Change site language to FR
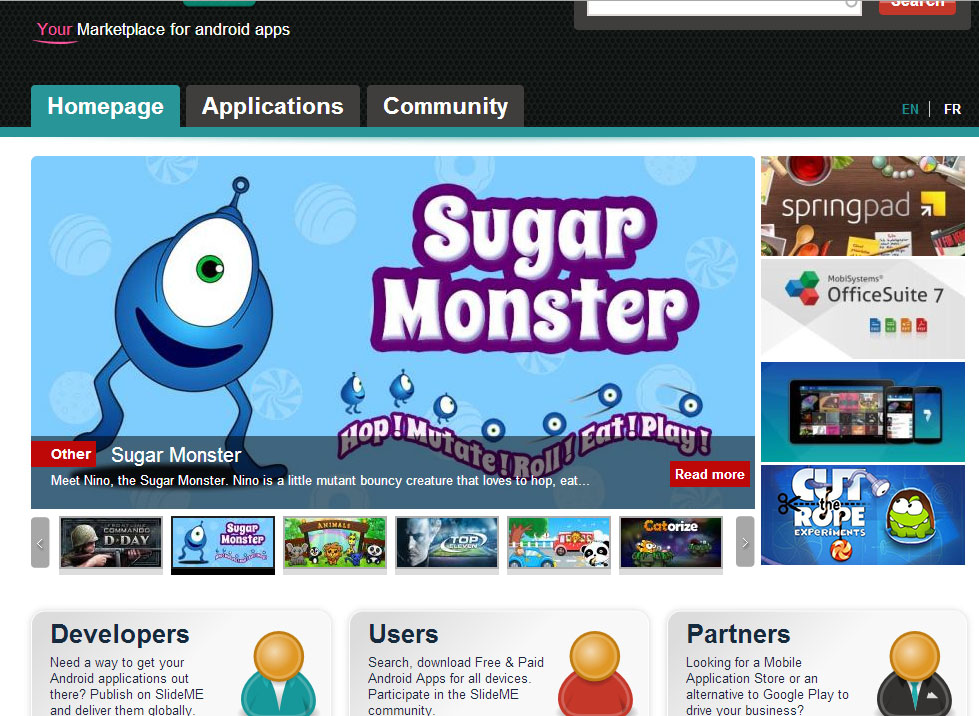This screenshot has width=979, height=716. coord(952,109)
